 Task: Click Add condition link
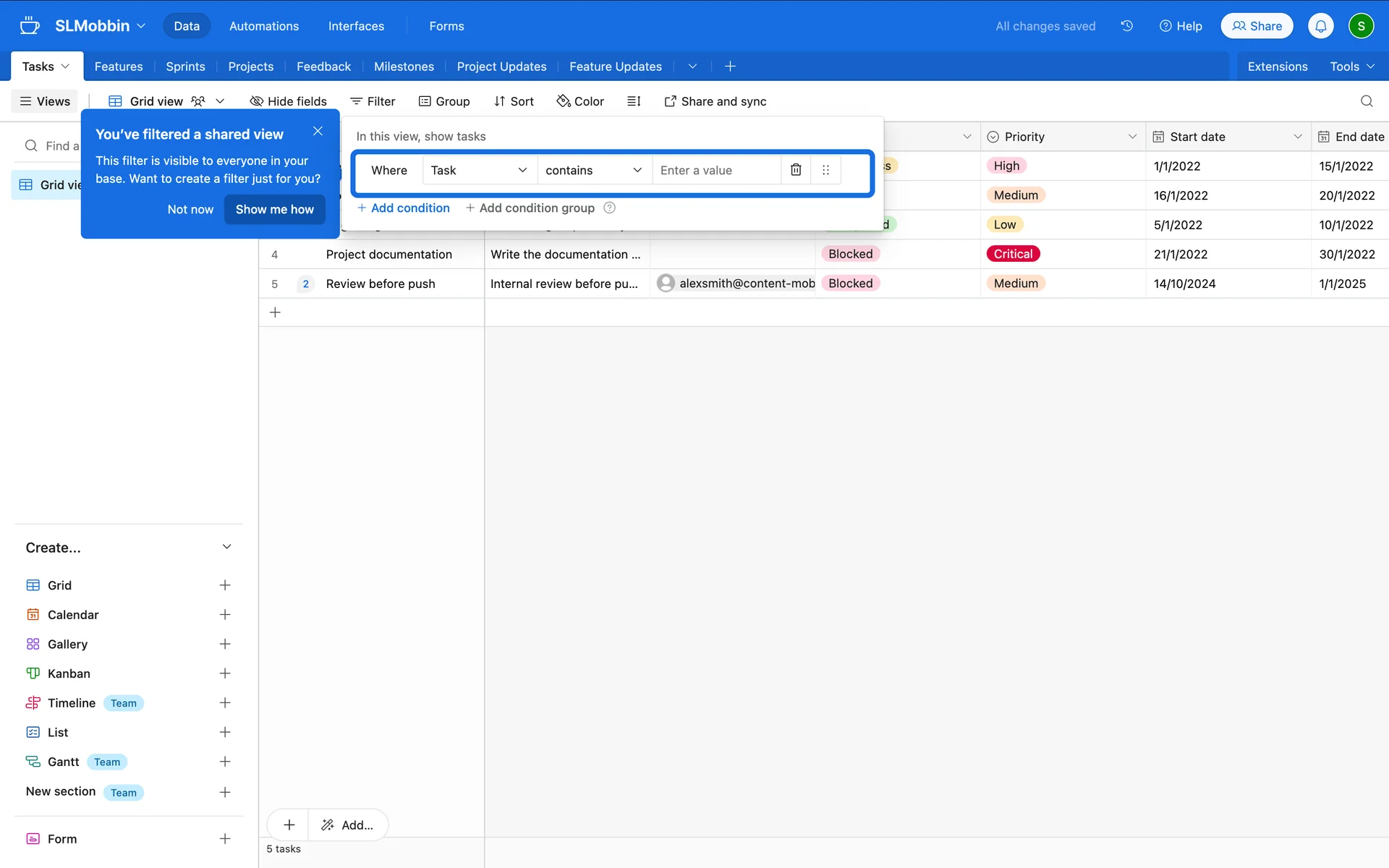point(404,208)
